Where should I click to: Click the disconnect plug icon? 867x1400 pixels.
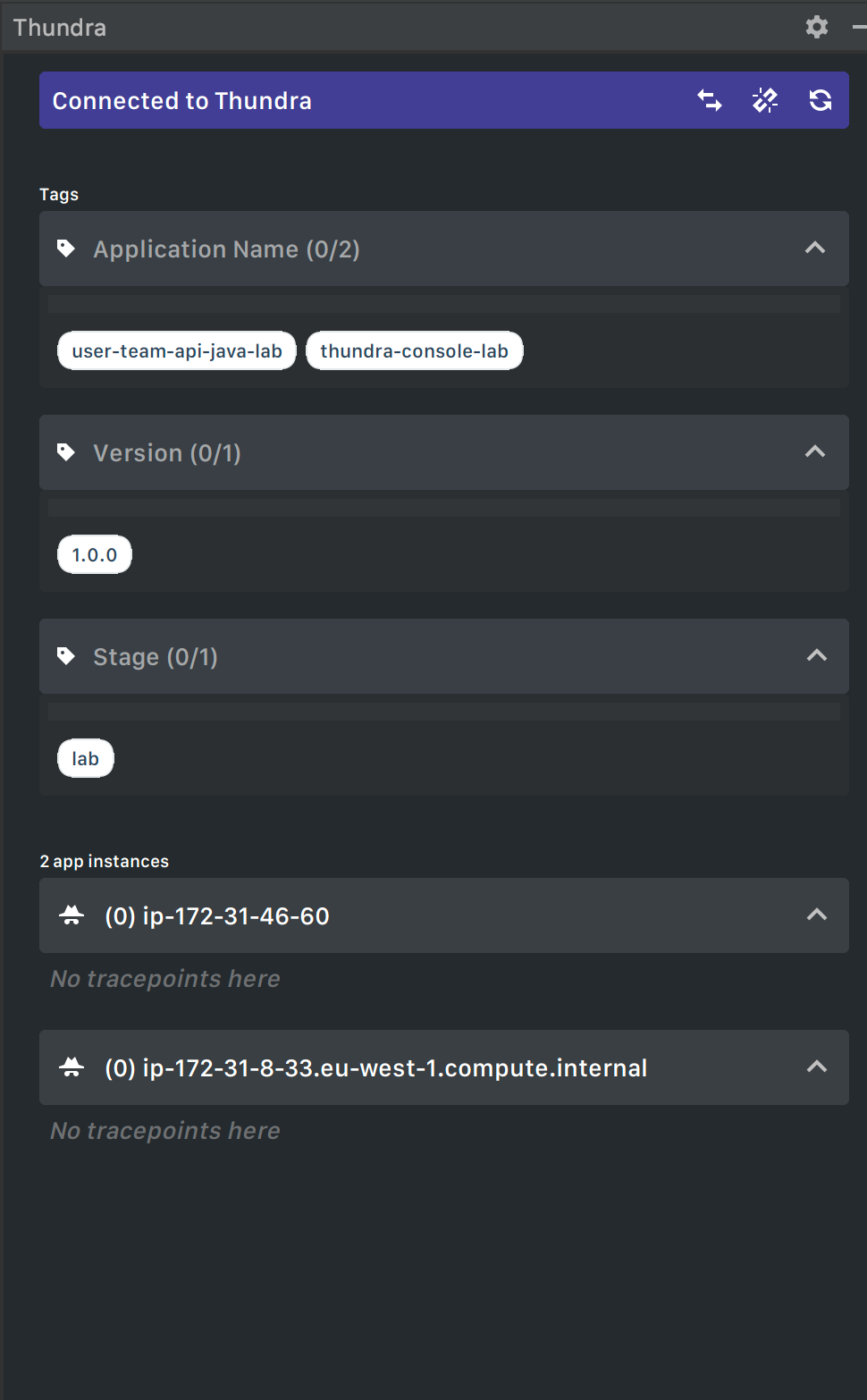tap(765, 100)
